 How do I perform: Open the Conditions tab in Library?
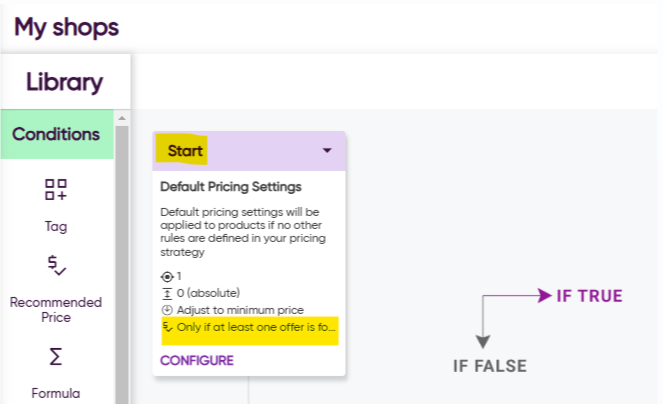click(x=57, y=134)
